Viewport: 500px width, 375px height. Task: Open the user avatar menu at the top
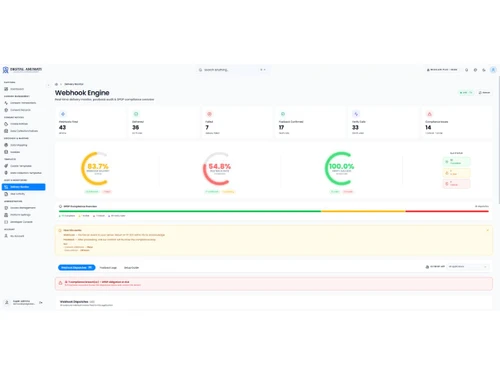(x=493, y=70)
